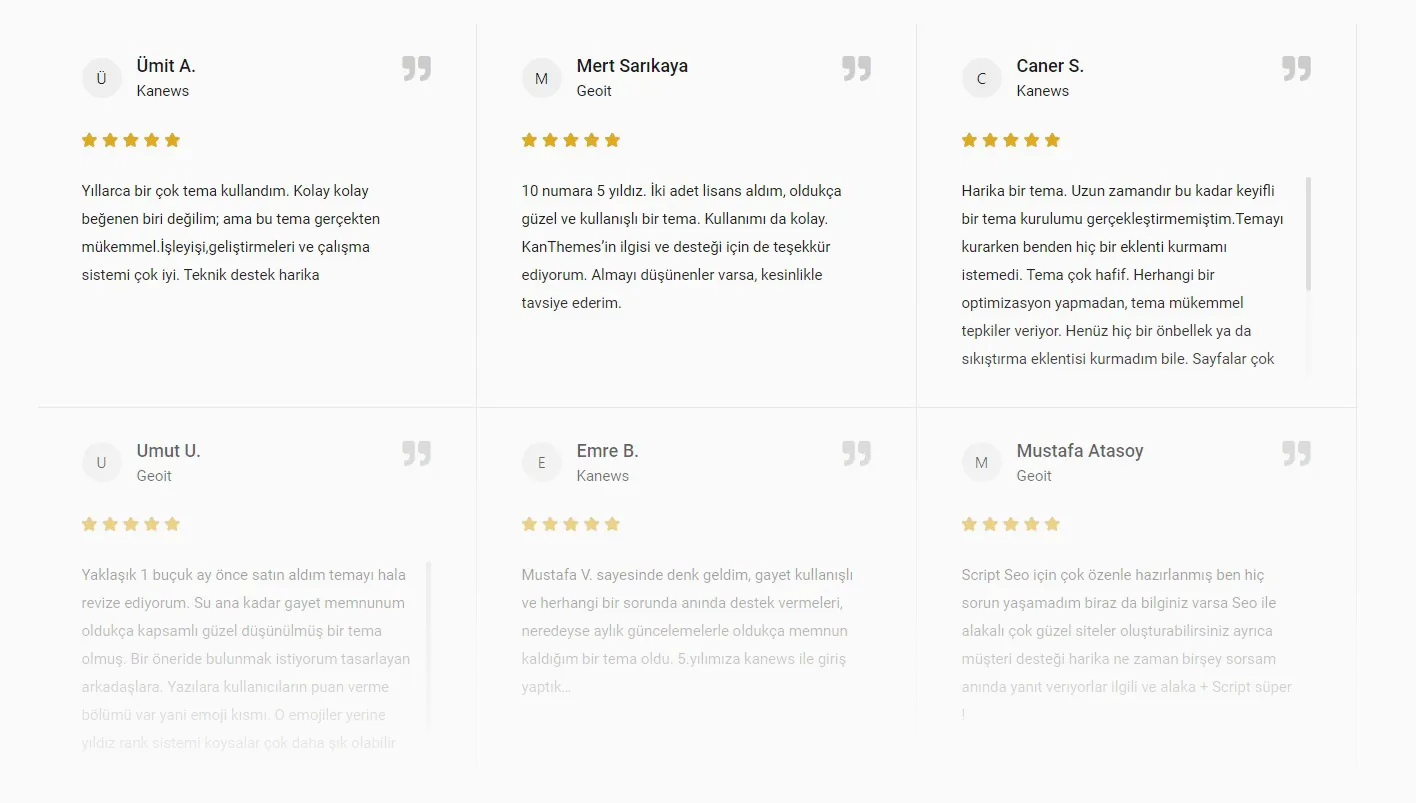Select the reviewer name Mustafa Atasoy
Viewport: 1416px width, 803px height.
[x=1080, y=451]
